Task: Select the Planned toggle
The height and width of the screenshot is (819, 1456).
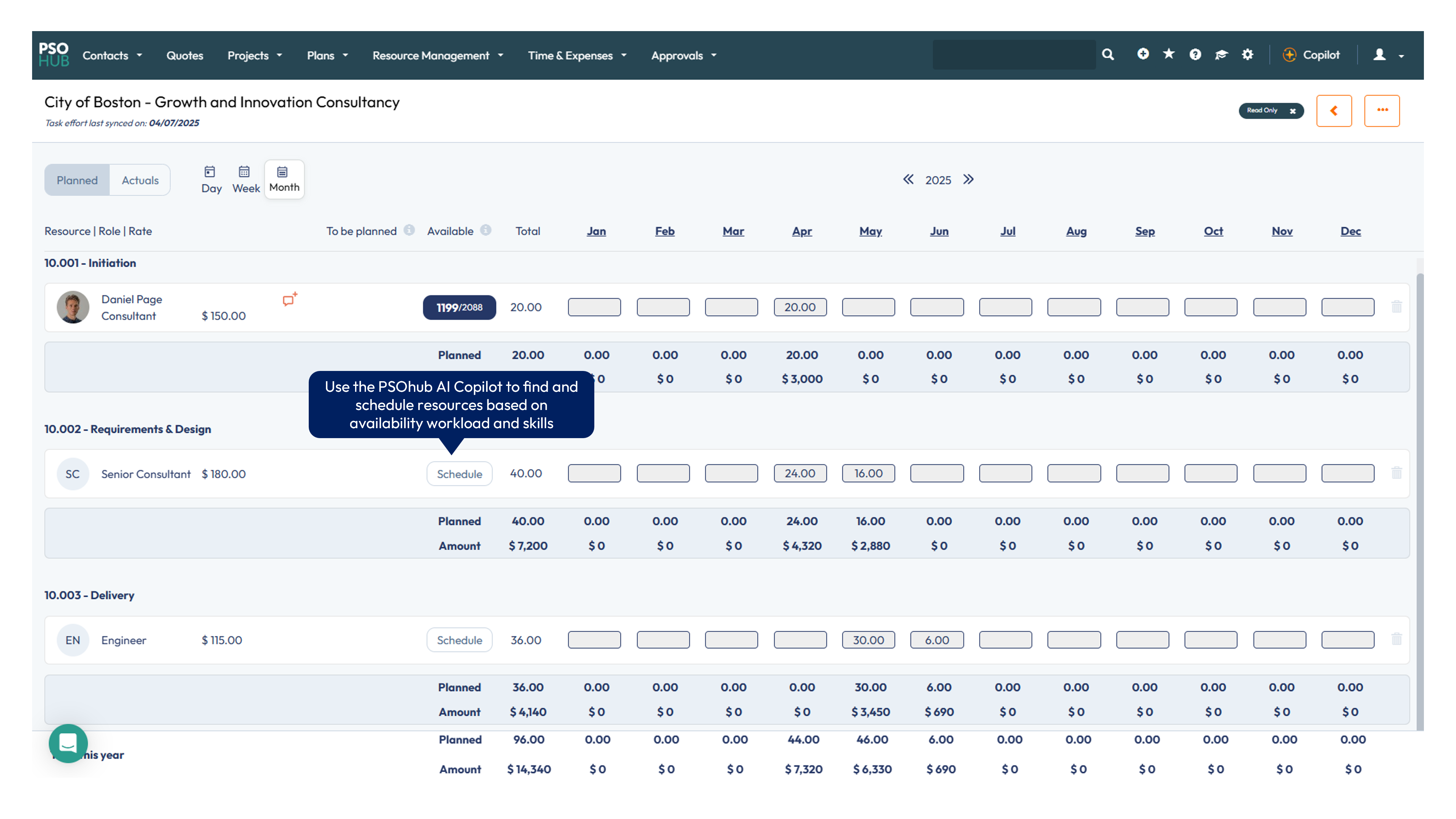Action: coord(77,180)
